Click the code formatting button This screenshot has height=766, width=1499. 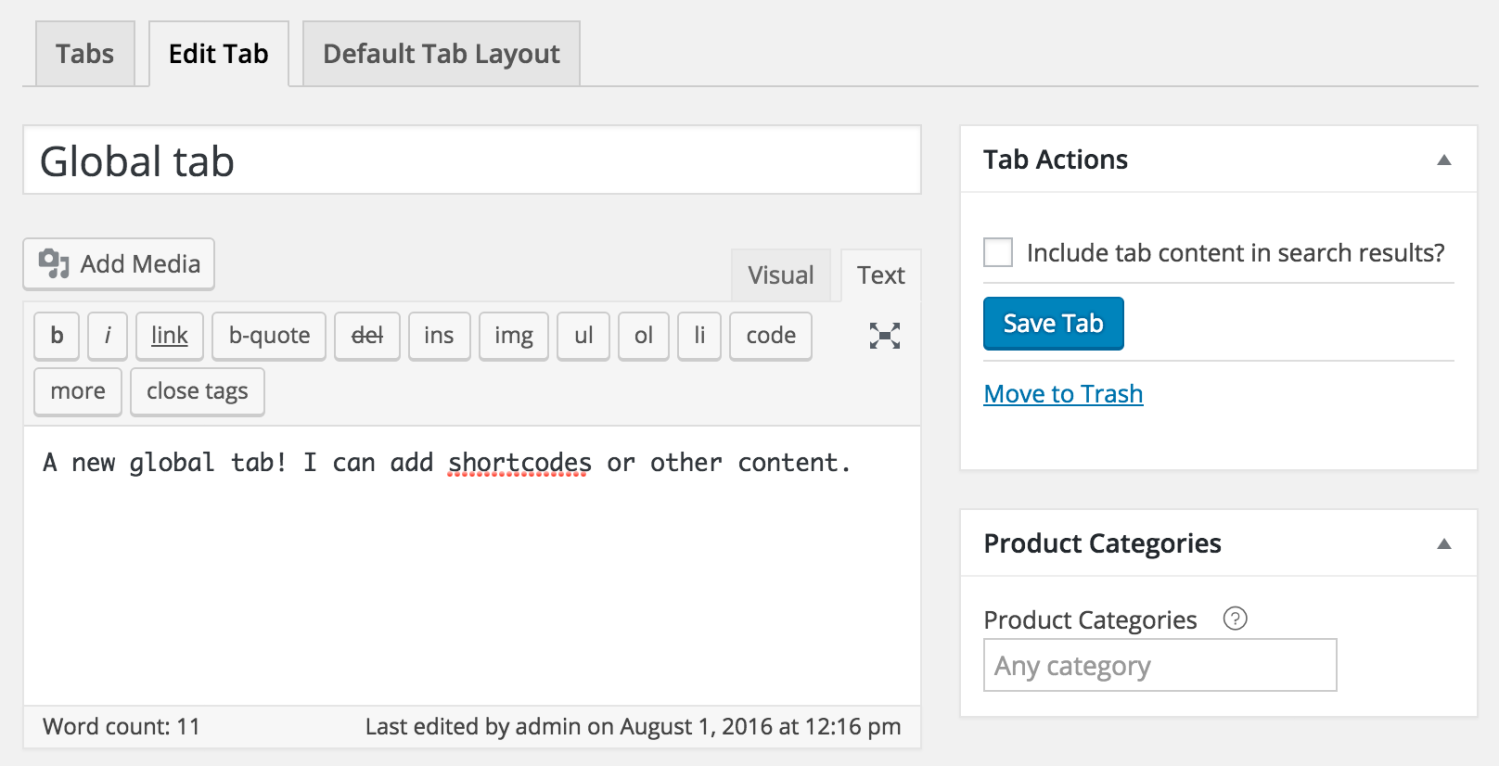tap(770, 336)
